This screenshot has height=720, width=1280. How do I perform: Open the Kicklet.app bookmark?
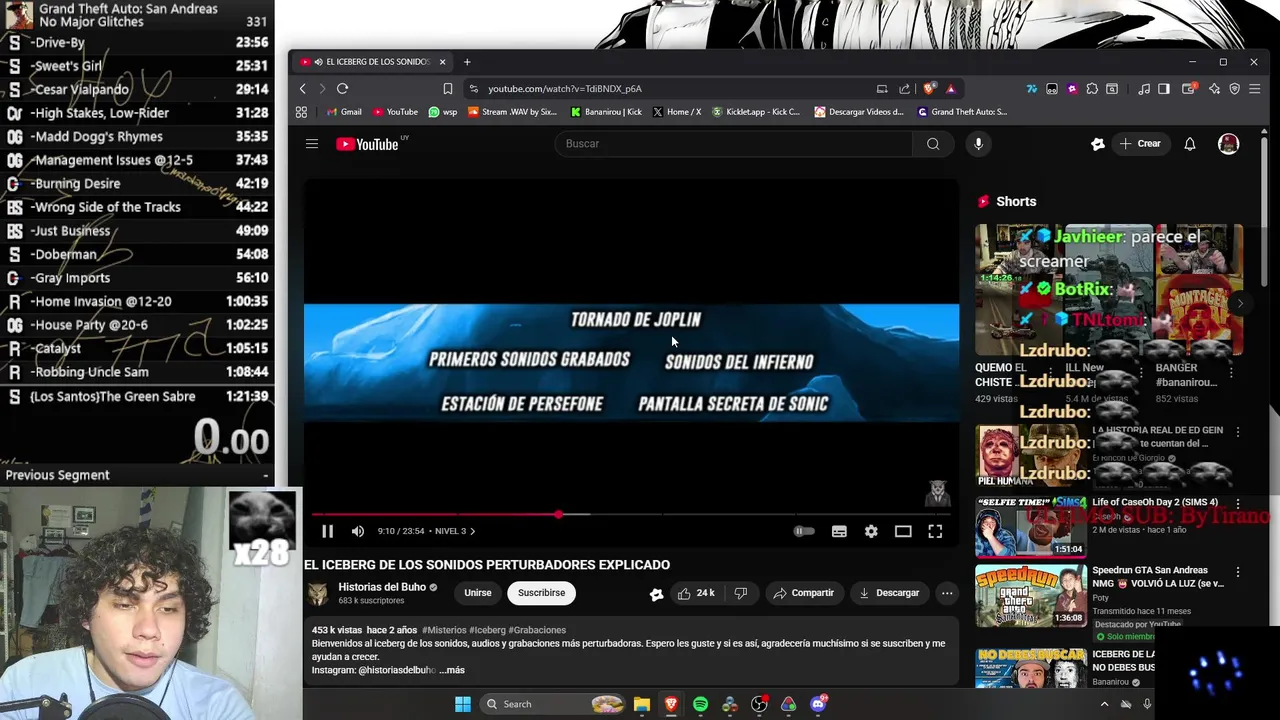point(756,112)
